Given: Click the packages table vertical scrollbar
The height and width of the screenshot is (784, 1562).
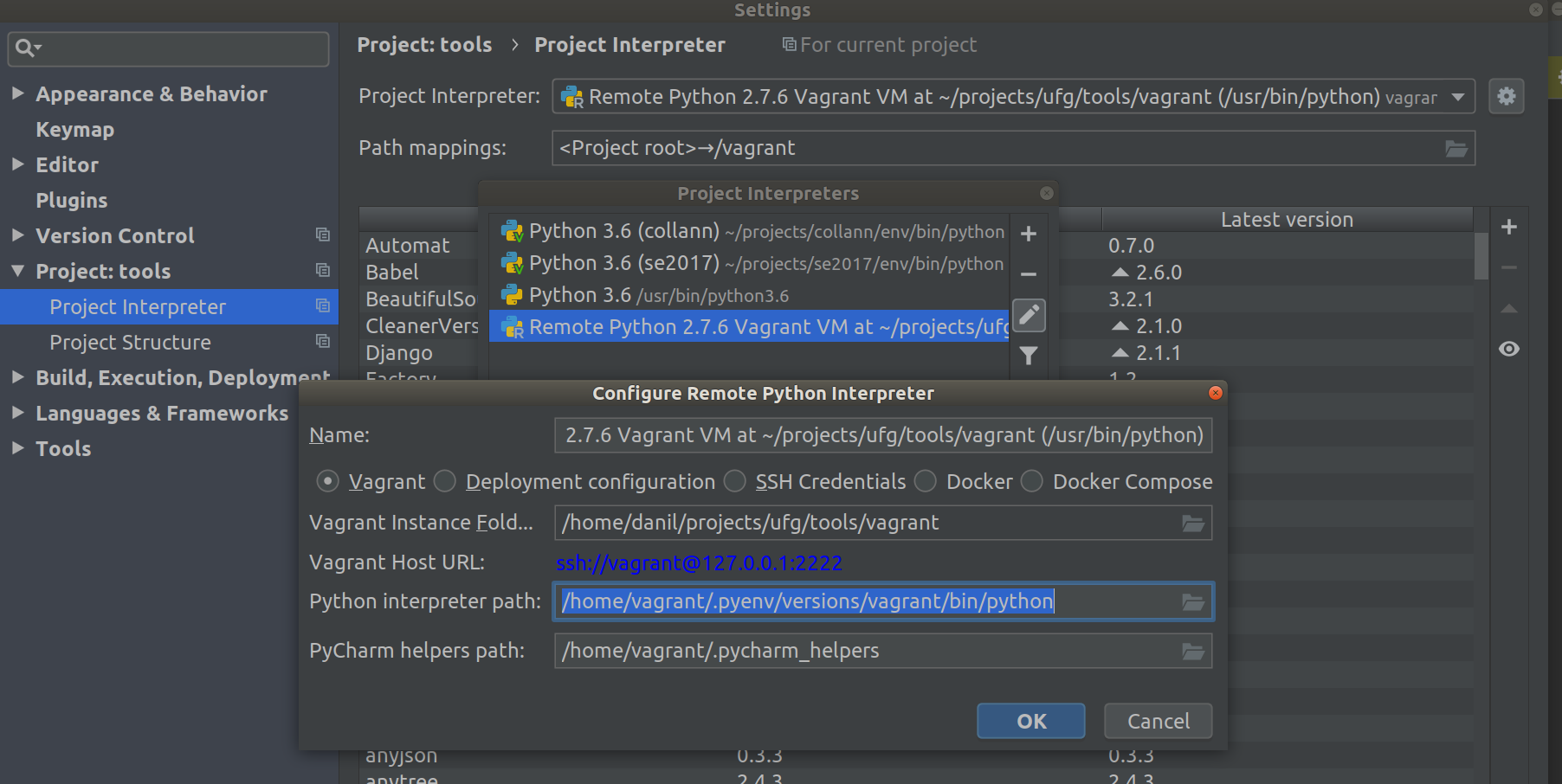Looking at the screenshot, I should [1481, 257].
